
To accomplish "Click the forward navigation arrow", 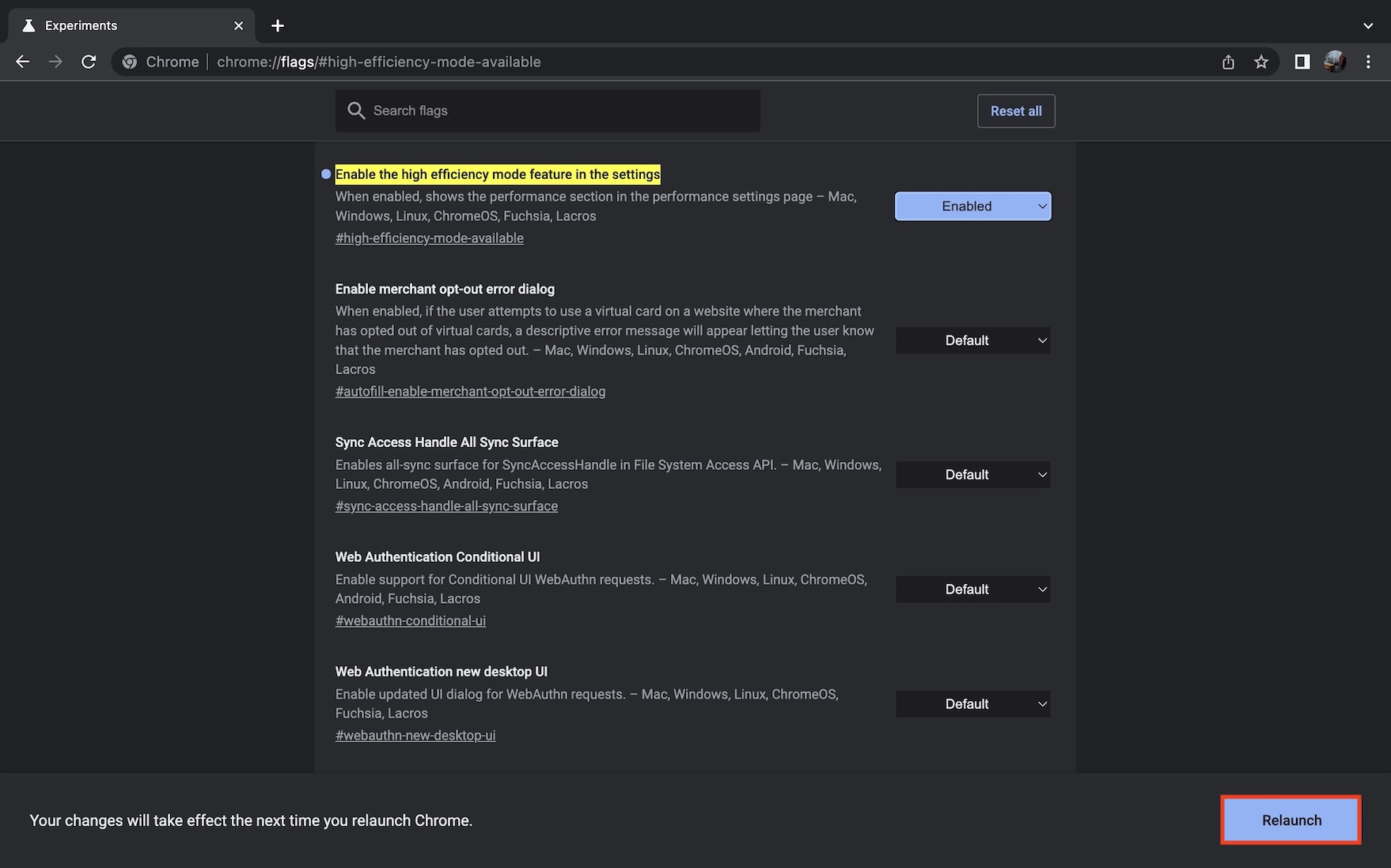I will coord(55,62).
